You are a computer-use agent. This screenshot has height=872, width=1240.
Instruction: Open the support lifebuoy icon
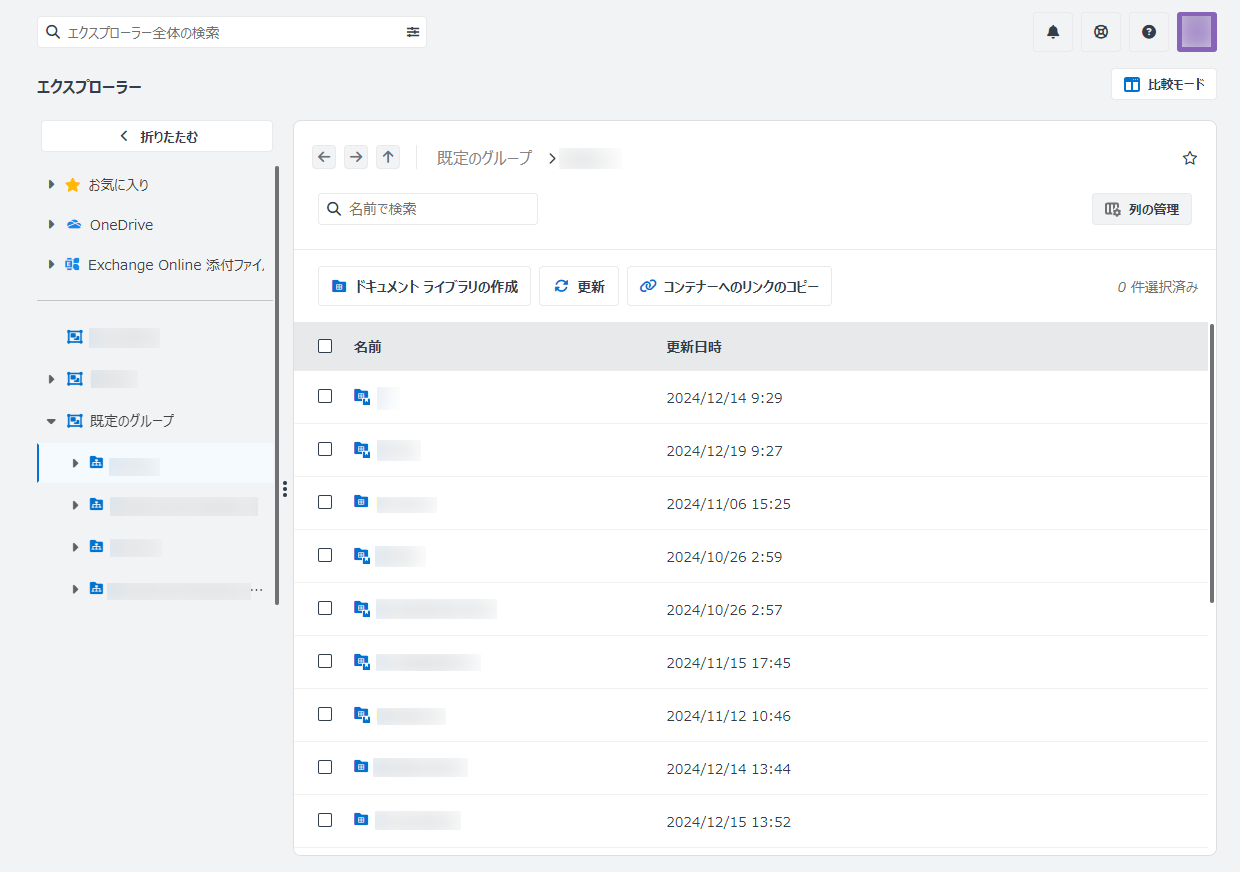click(x=1100, y=32)
